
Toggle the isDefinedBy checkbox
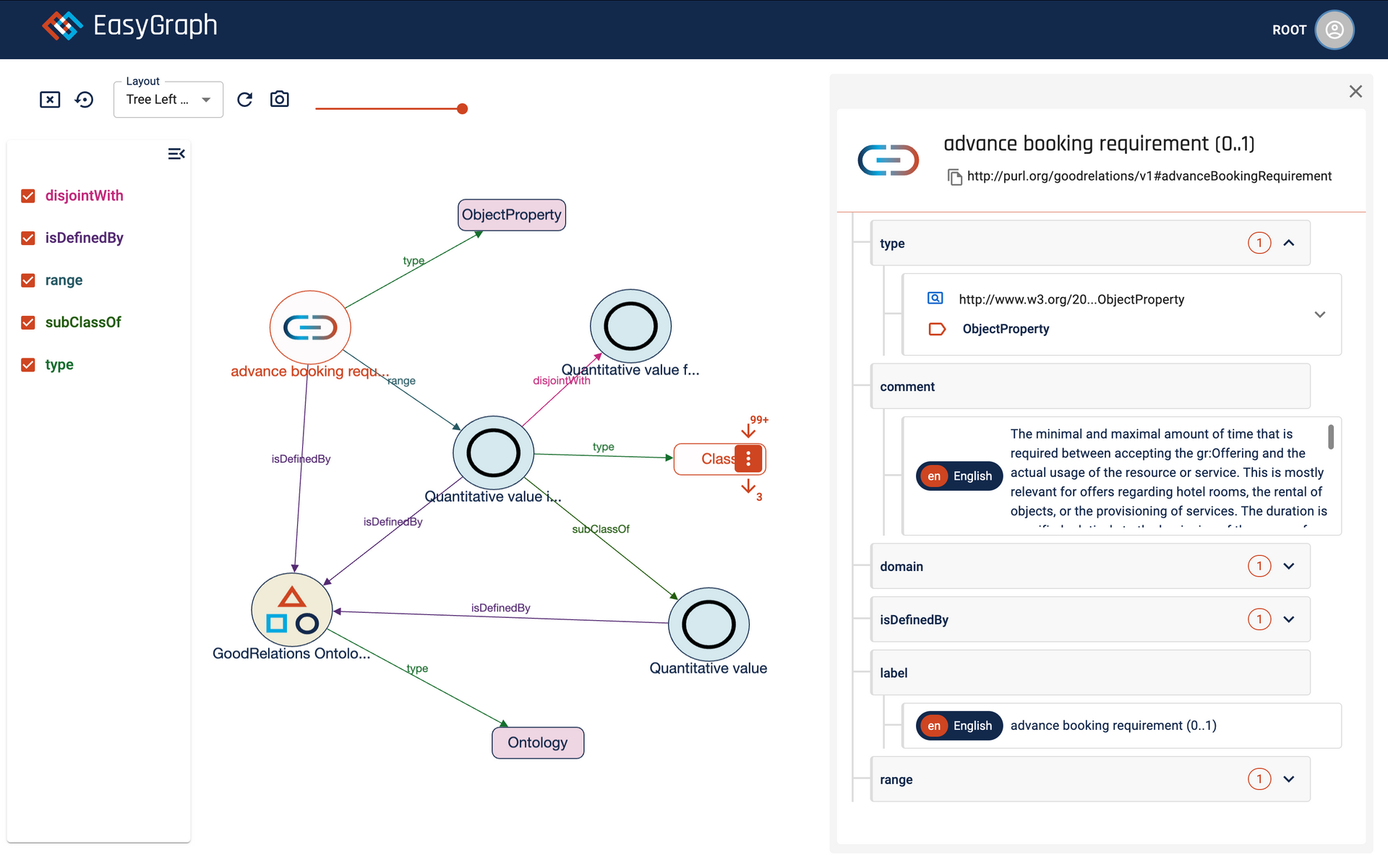(x=28, y=239)
